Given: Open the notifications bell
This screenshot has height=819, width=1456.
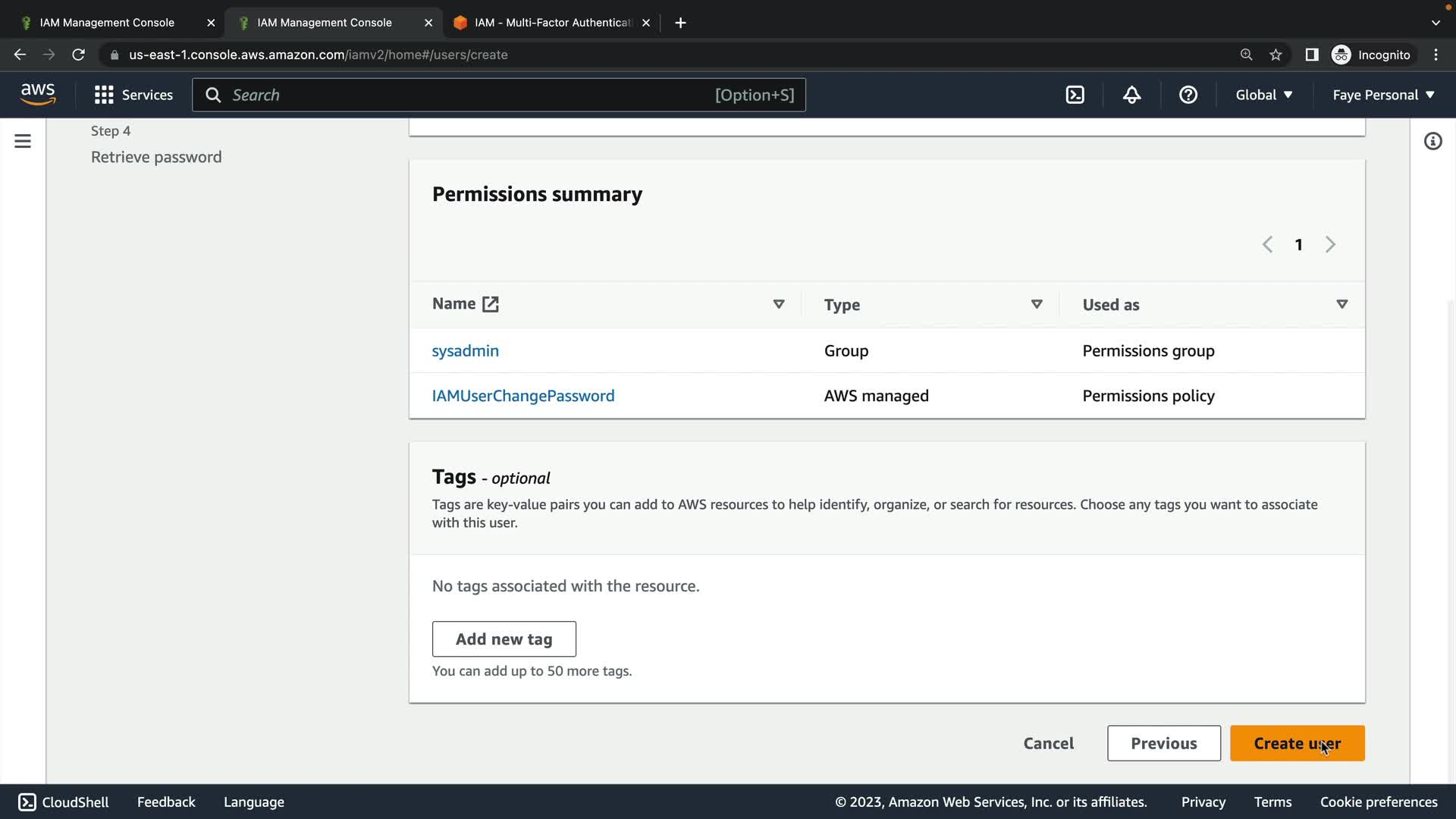Looking at the screenshot, I should [x=1131, y=95].
